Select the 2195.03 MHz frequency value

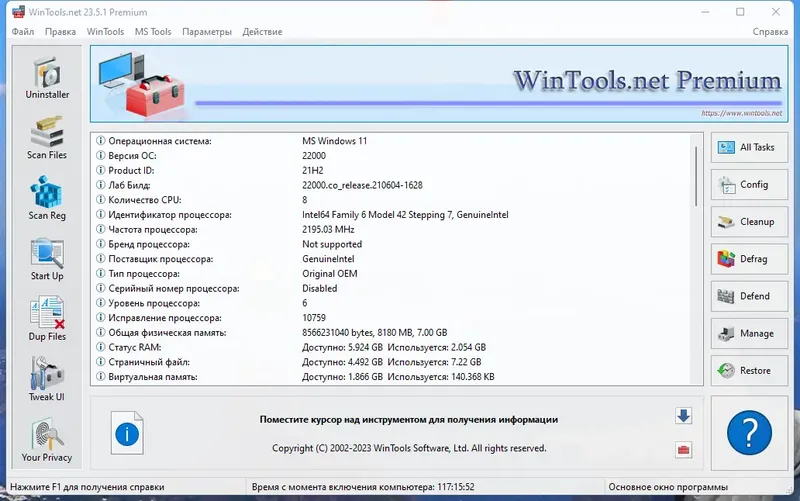(x=328, y=230)
